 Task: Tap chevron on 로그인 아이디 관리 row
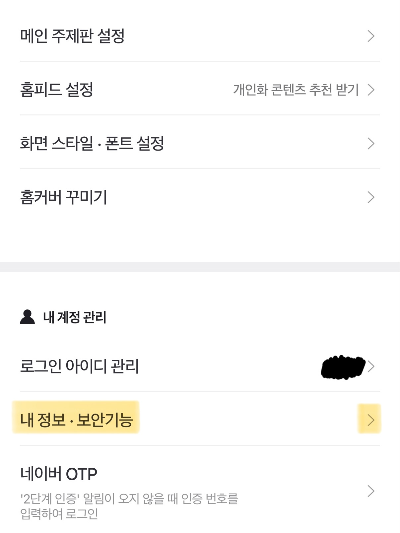[371, 367]
